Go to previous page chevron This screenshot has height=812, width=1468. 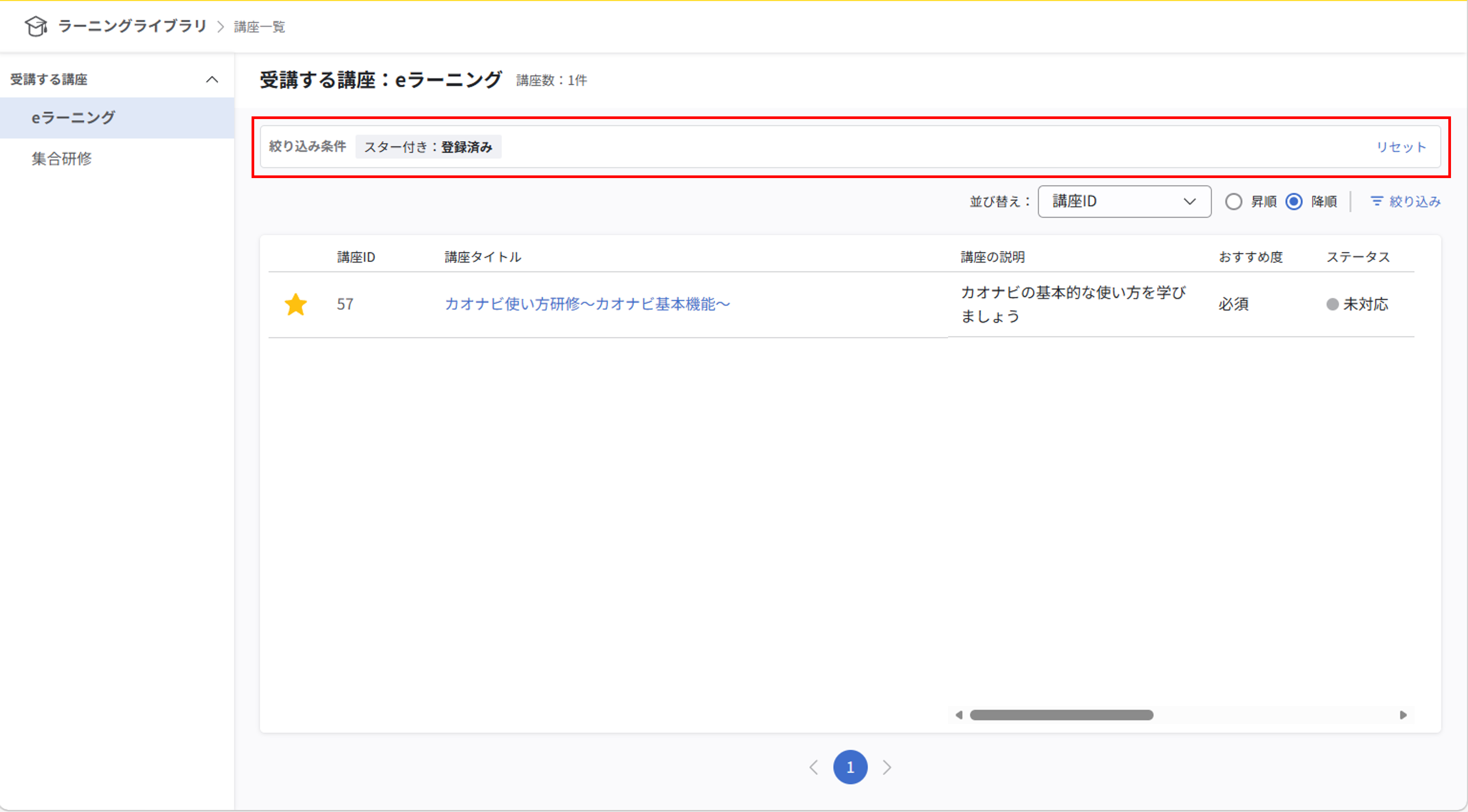pyautogui.click(x=814, y=768)
